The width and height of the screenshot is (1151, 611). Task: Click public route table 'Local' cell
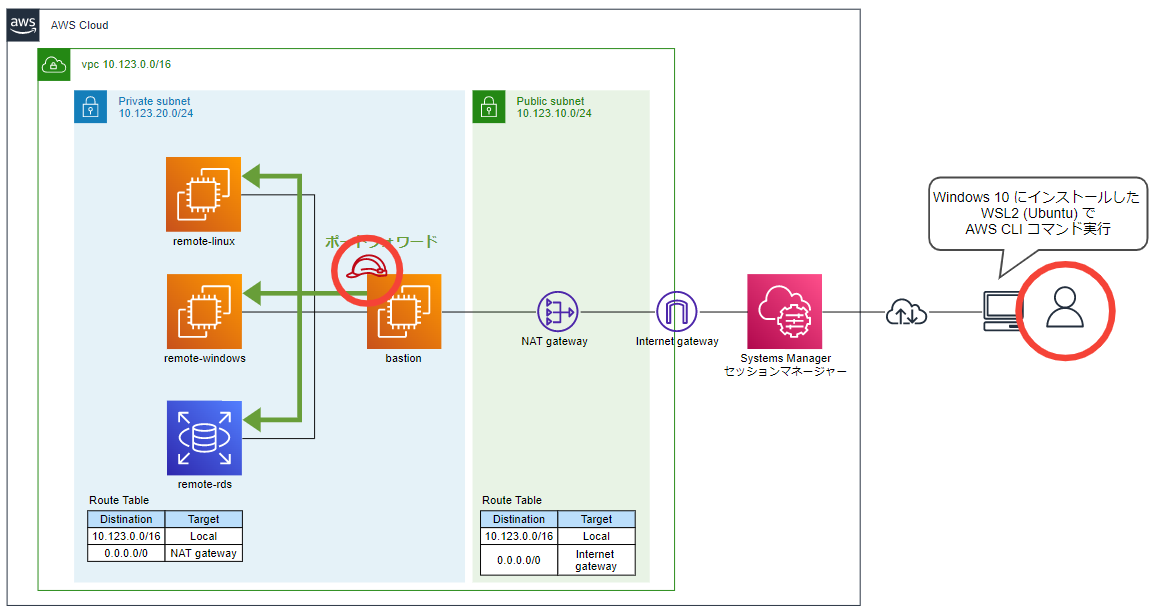596,536
